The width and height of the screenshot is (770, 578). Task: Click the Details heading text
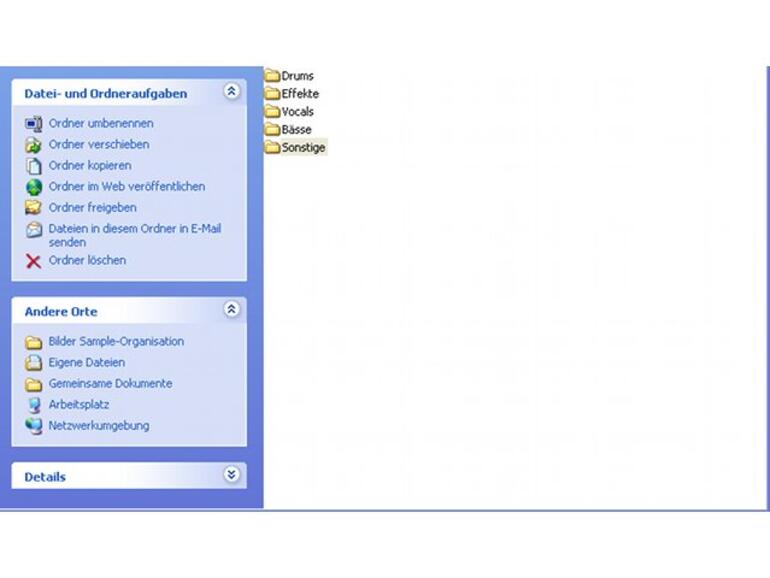pos(45,477)
